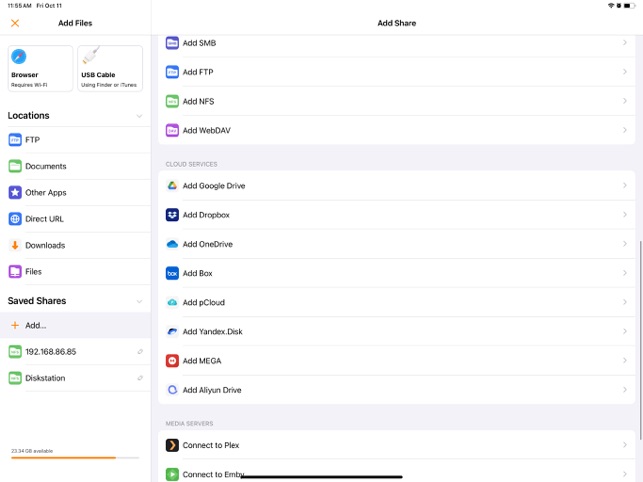Select Other Apps location label

pos(46,193)
